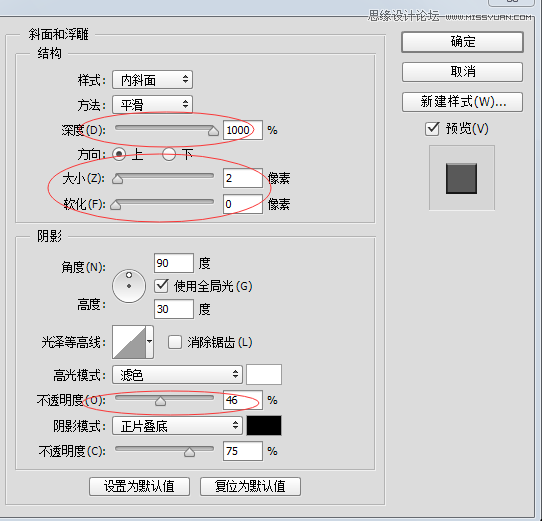Click the 深度(D) slider handle
Image resolution: width=542 pixels, height=521 pixels.
213,131
